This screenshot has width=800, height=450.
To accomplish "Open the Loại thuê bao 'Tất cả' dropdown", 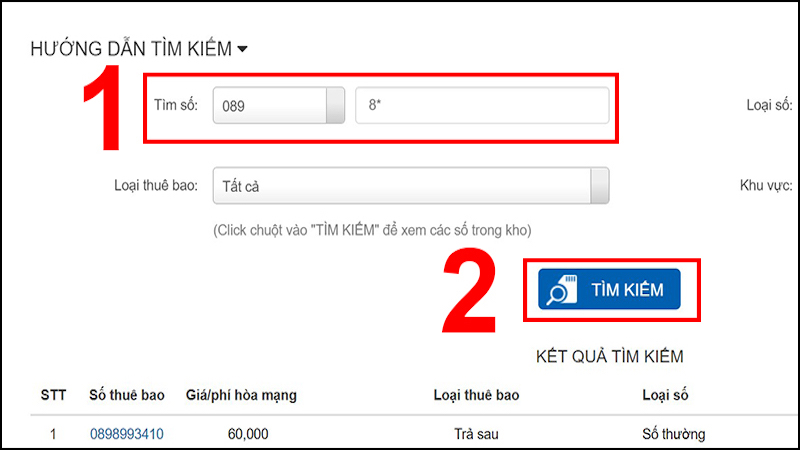I will [411, 186].
